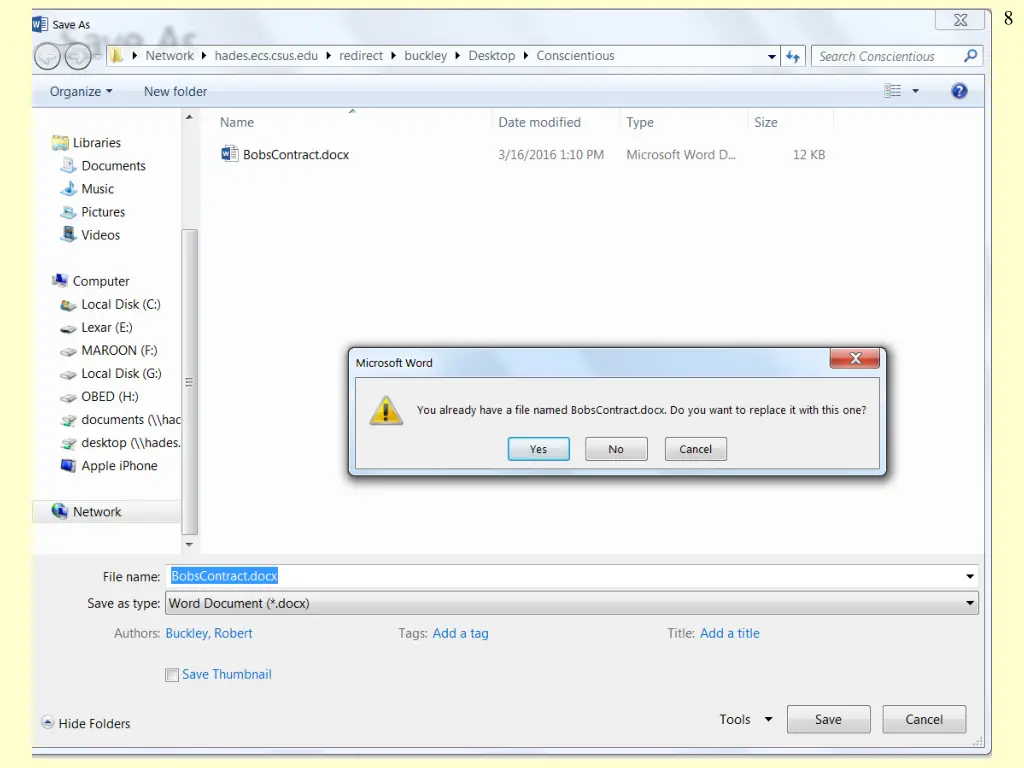
Task: Click buckley in the address breadcrumb
Action: coord(425,56)
